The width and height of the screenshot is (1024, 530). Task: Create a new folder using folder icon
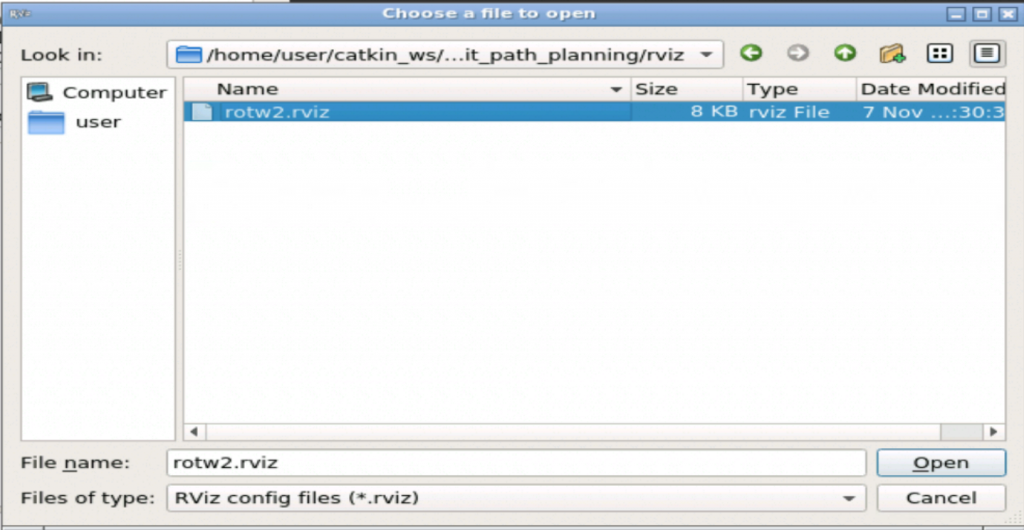pos(892,54)
